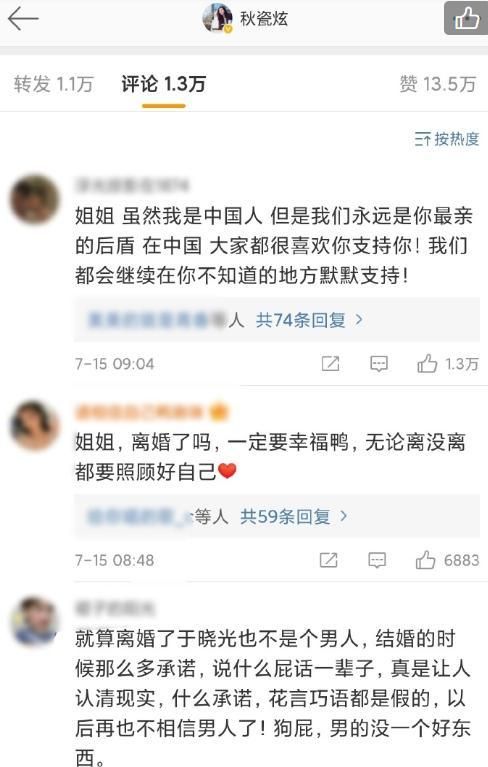Image resolution: width=488 pixels, height=767 pixels.
Task: Go back using the left arrow
Action: 23,19
